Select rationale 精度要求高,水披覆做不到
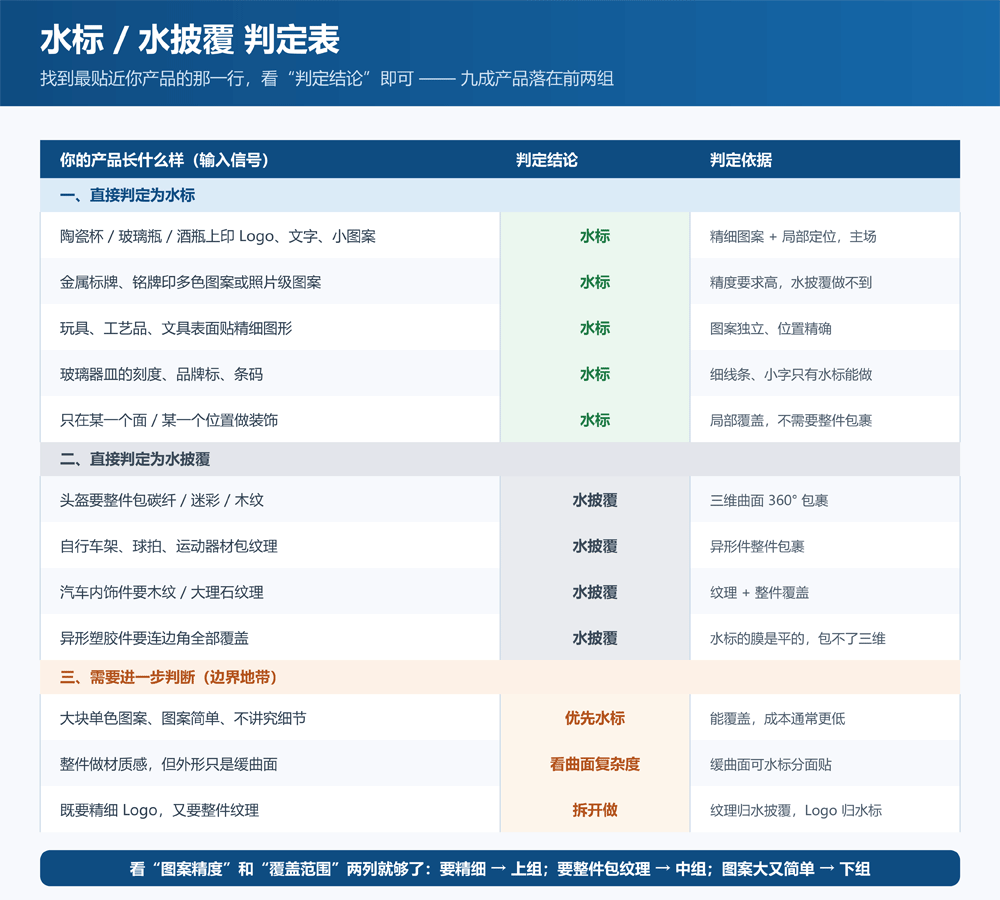Screen dimensions: 1000x900 click(x=791, y=283)
